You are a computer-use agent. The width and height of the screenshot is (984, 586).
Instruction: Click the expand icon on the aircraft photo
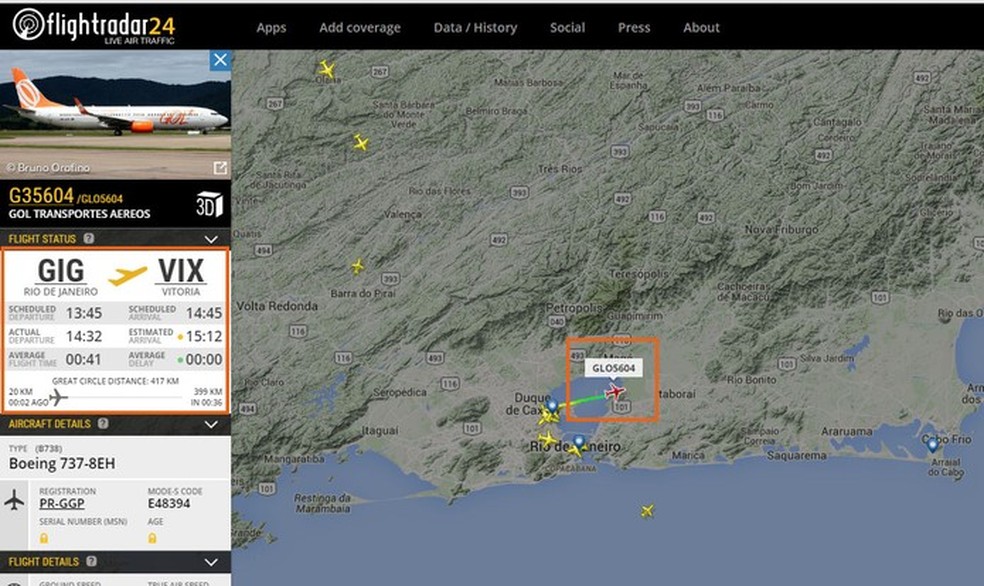click(x=218, y=164)
